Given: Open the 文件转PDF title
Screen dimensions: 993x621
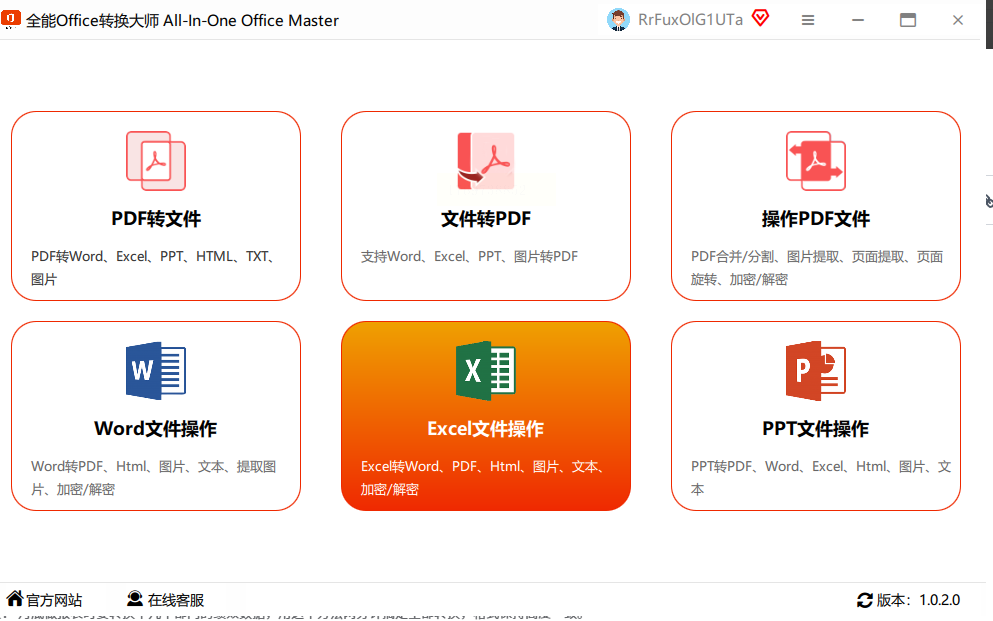Looking at the screenshot, I should coord(486,219).
